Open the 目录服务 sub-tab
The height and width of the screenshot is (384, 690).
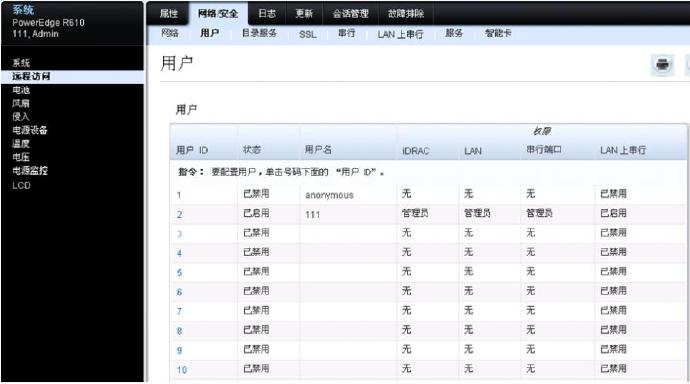259,33
